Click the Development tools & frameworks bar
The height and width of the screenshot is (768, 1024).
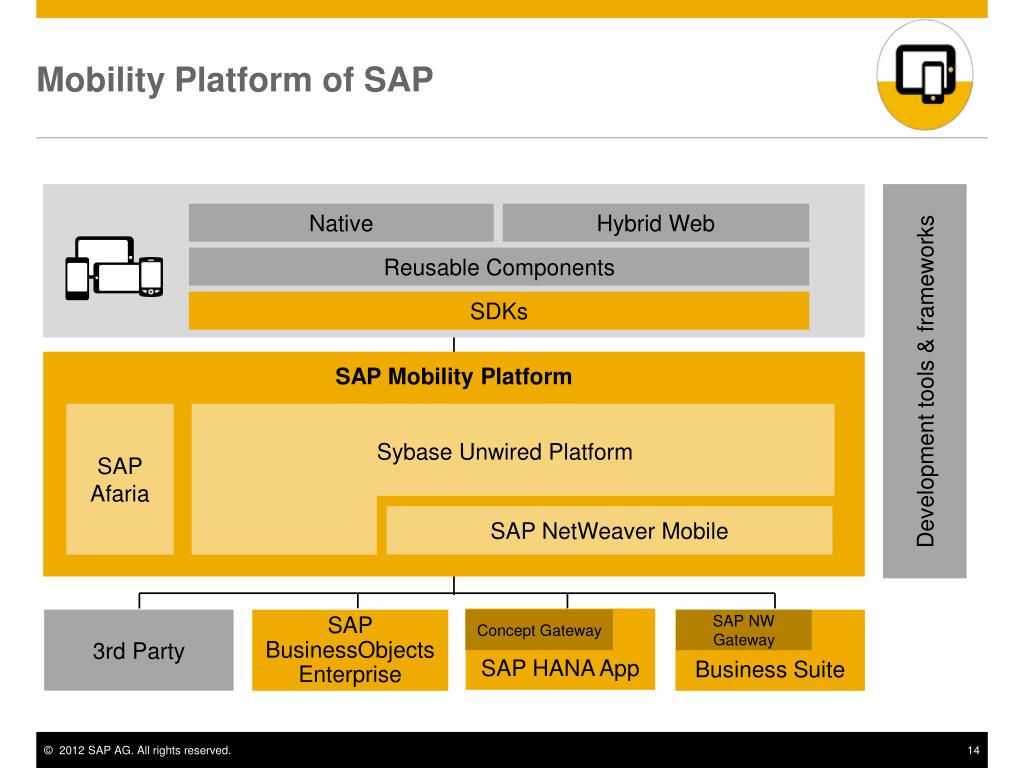coord(924,381)
